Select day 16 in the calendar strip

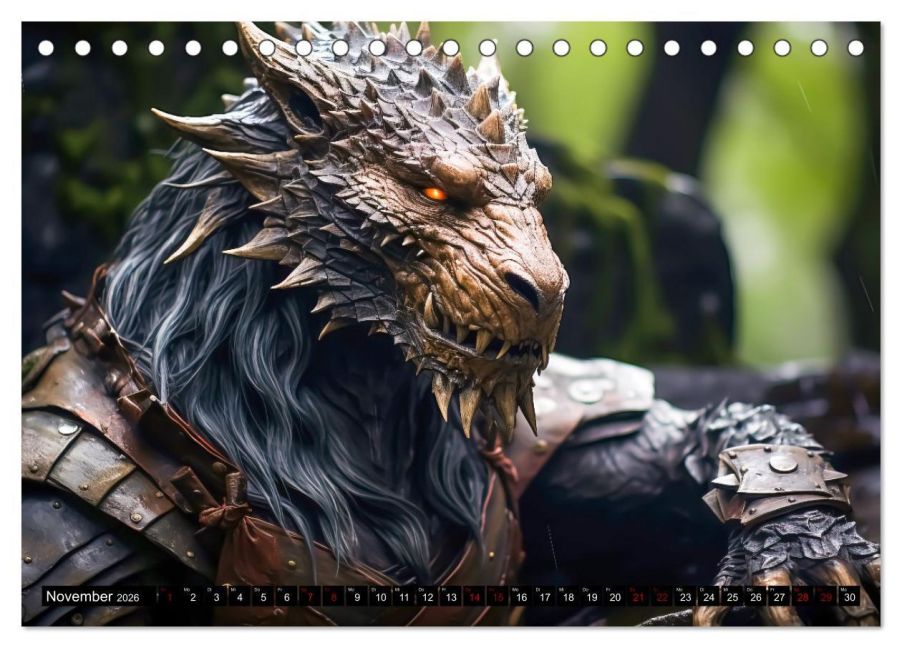[x=520, y=597]
